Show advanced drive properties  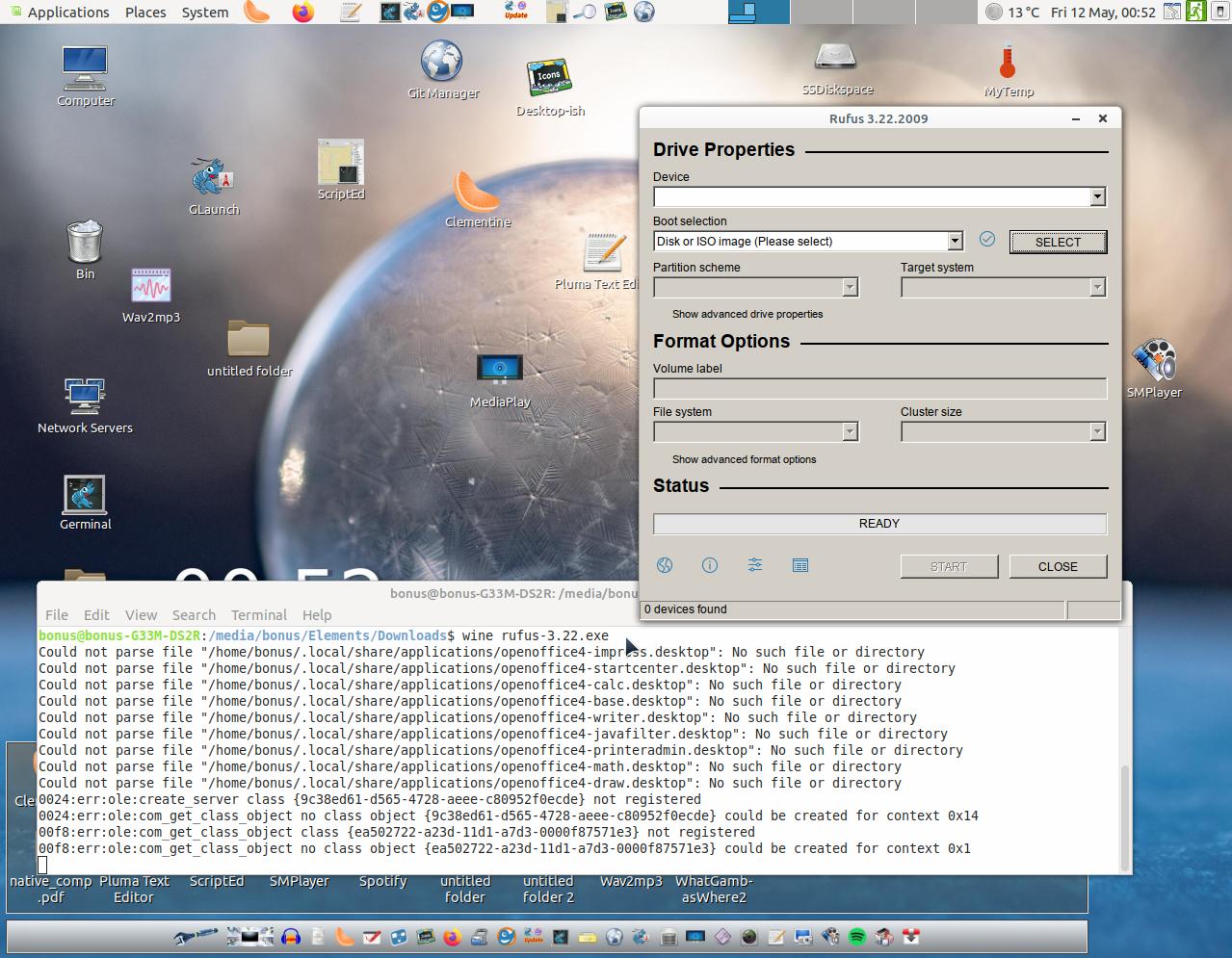pyautogui.click(x=747, y=314)
